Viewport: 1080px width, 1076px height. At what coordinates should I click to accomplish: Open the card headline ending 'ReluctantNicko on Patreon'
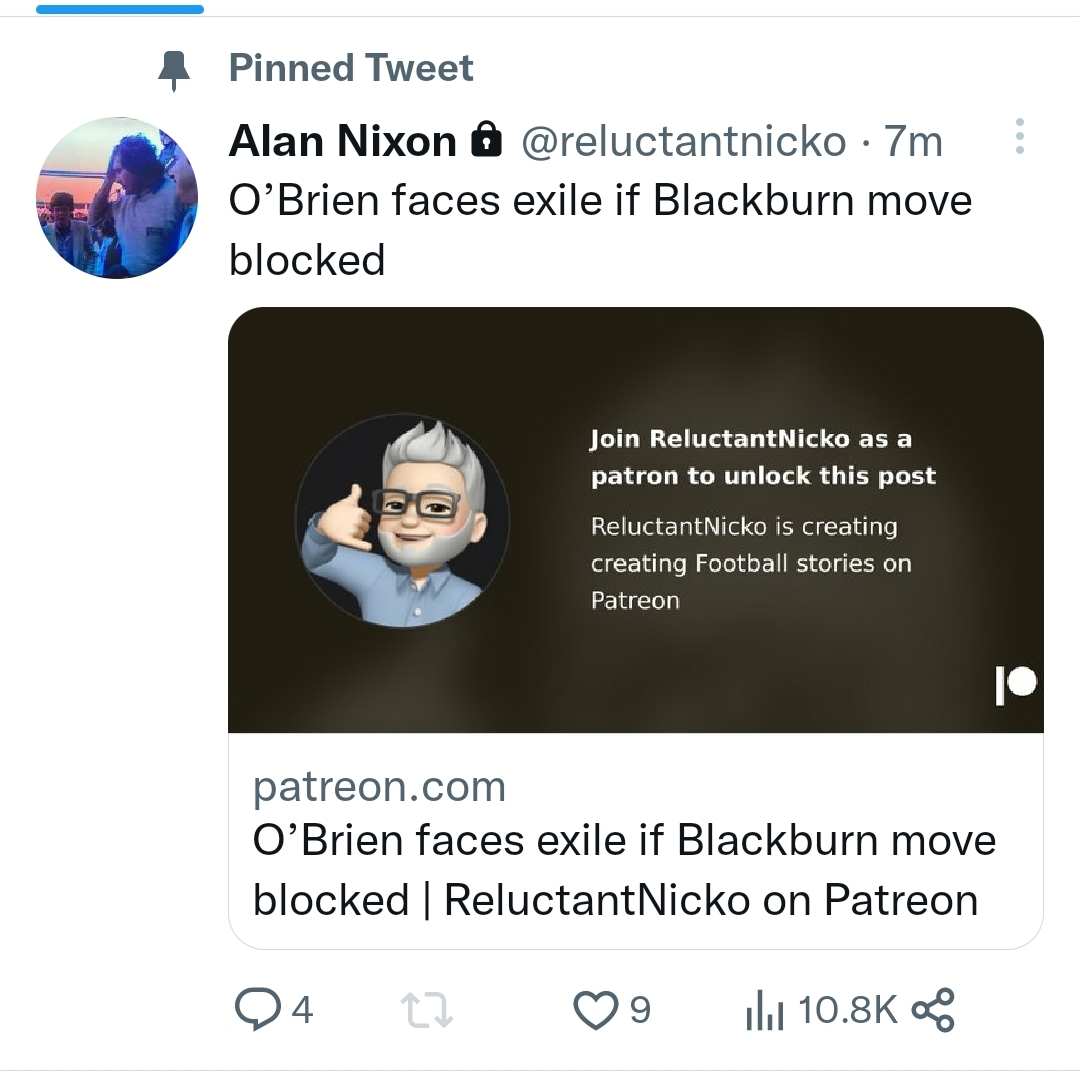click(x=624, y=869)
